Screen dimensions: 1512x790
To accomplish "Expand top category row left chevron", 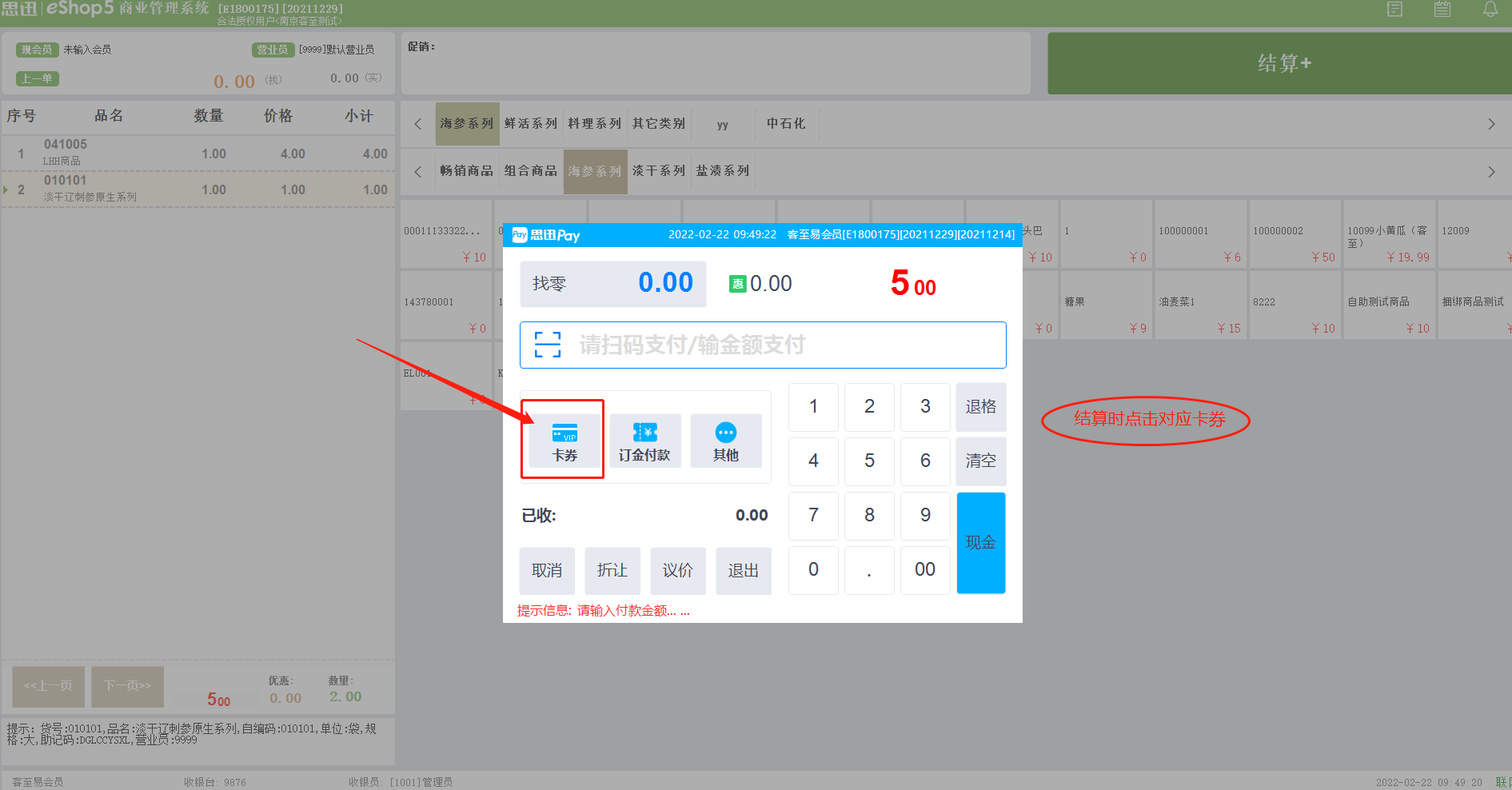I will click(x=417, y=124).
